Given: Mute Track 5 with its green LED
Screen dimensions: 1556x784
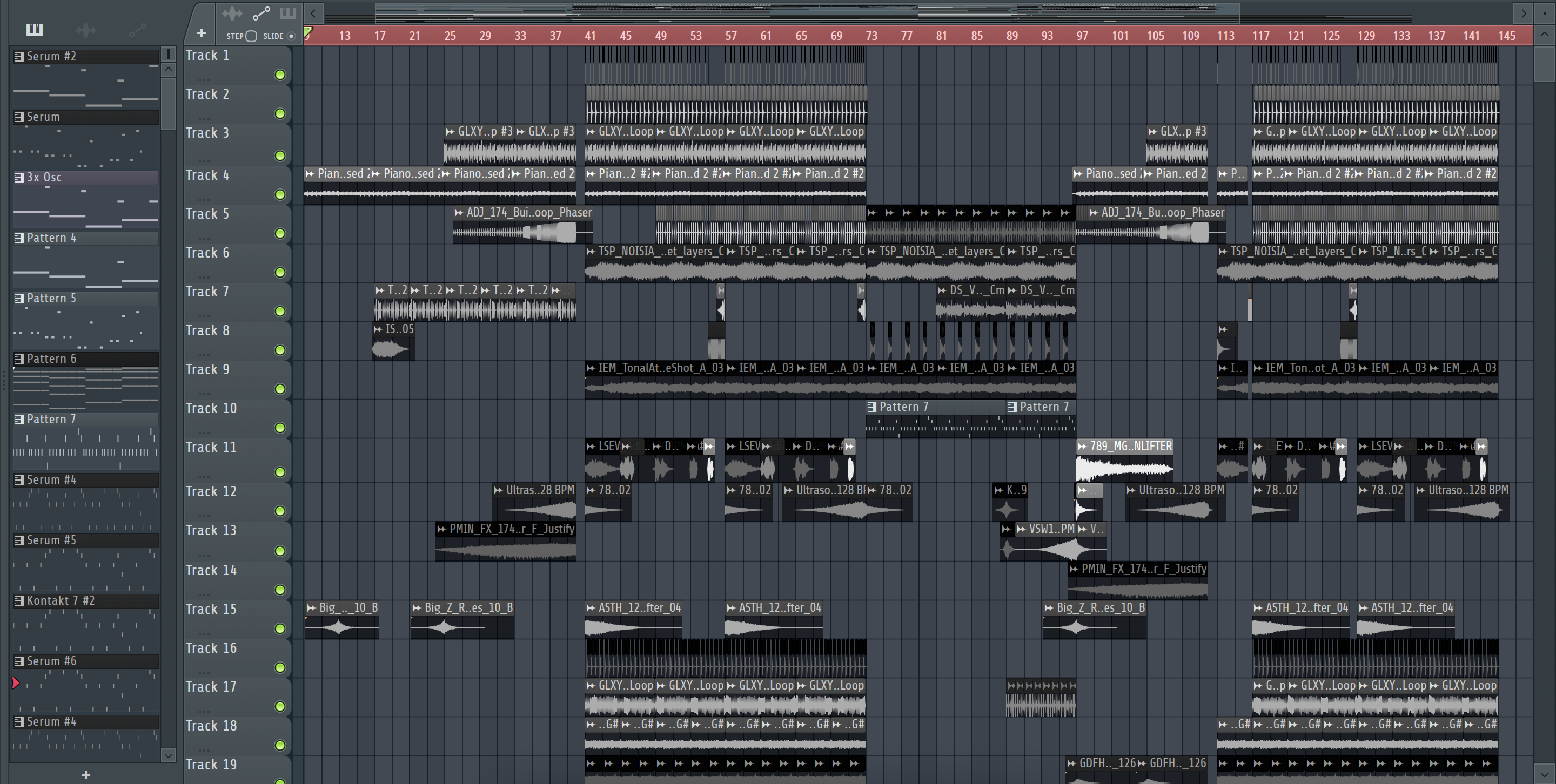Looking at the screenshot, I should point(280,234).
